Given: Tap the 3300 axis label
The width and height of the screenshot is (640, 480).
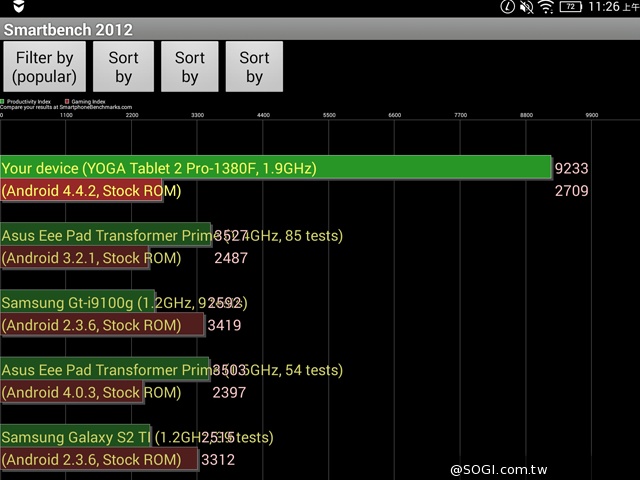Looking at the screenshot, I should (x=198, y=115).
